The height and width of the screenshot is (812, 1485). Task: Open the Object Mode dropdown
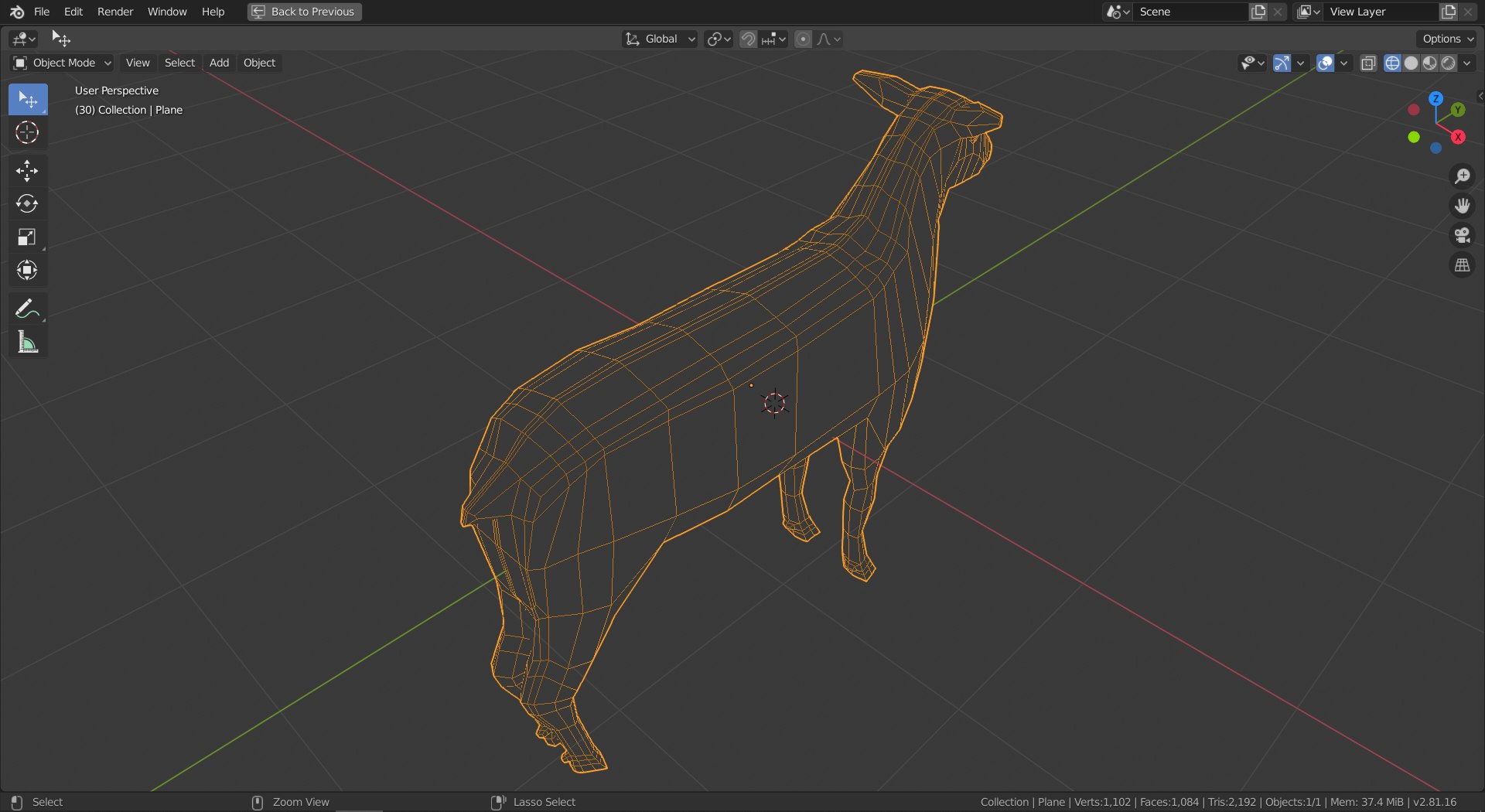click(63, 63)
